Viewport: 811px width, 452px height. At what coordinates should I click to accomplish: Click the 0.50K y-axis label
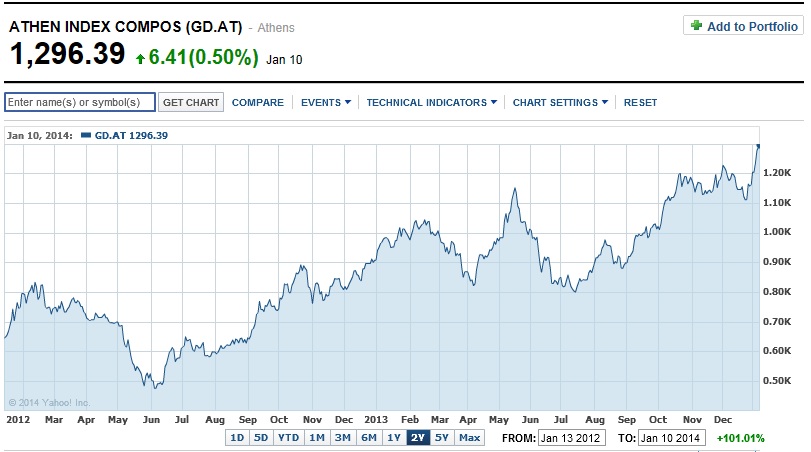(777, 381)
